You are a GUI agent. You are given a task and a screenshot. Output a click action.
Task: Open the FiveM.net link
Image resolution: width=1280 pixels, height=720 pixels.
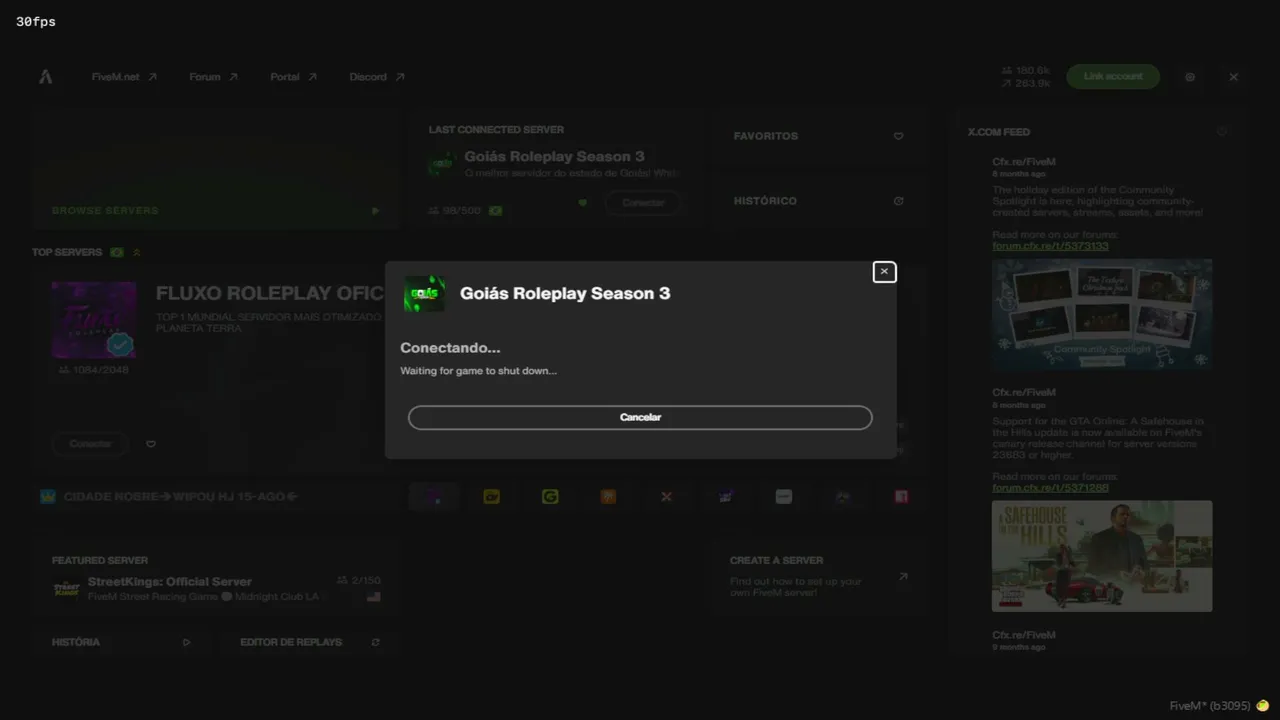click(x=124, y=77)
